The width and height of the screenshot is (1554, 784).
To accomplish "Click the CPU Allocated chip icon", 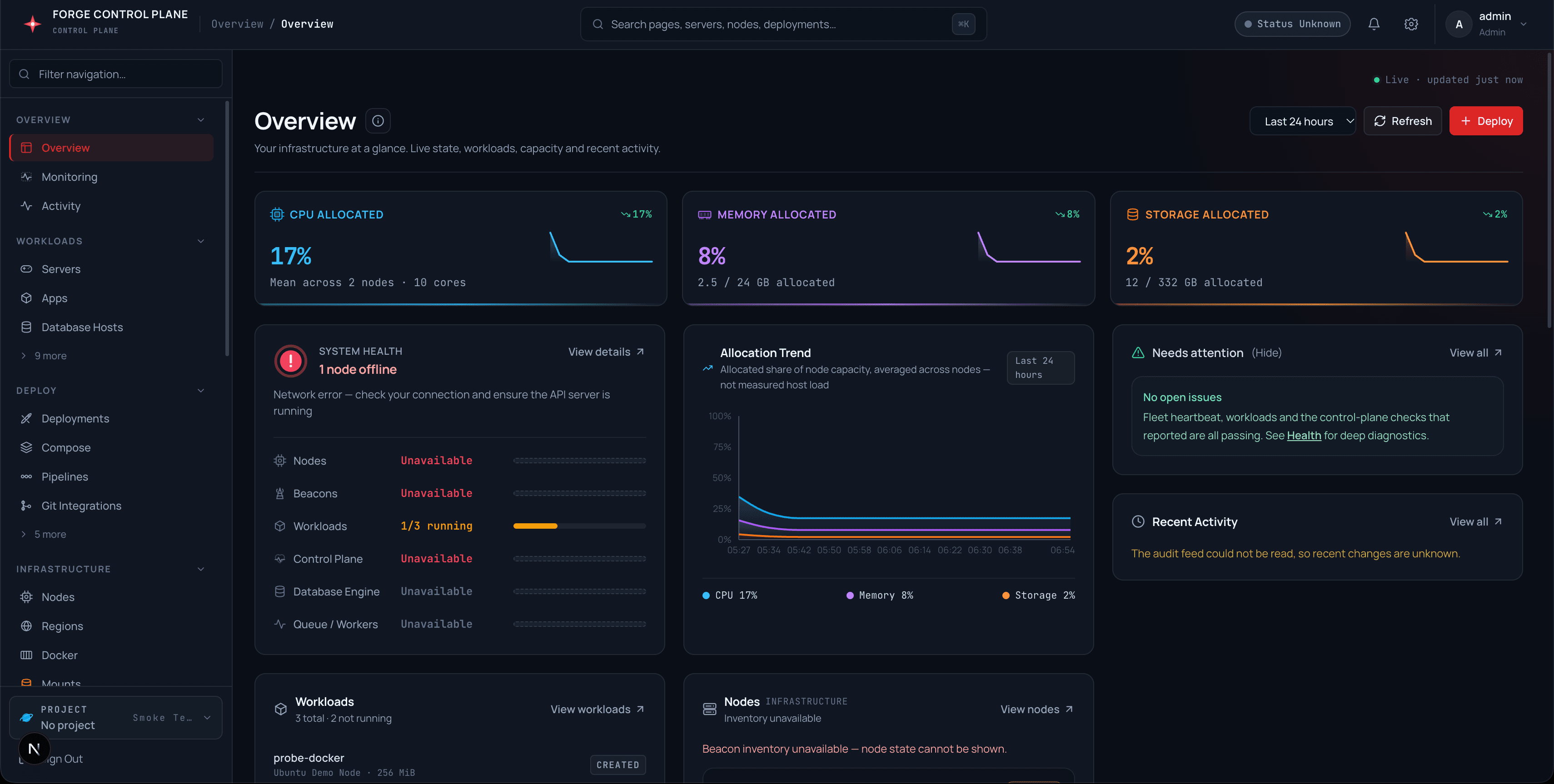I will pos(277,214).
